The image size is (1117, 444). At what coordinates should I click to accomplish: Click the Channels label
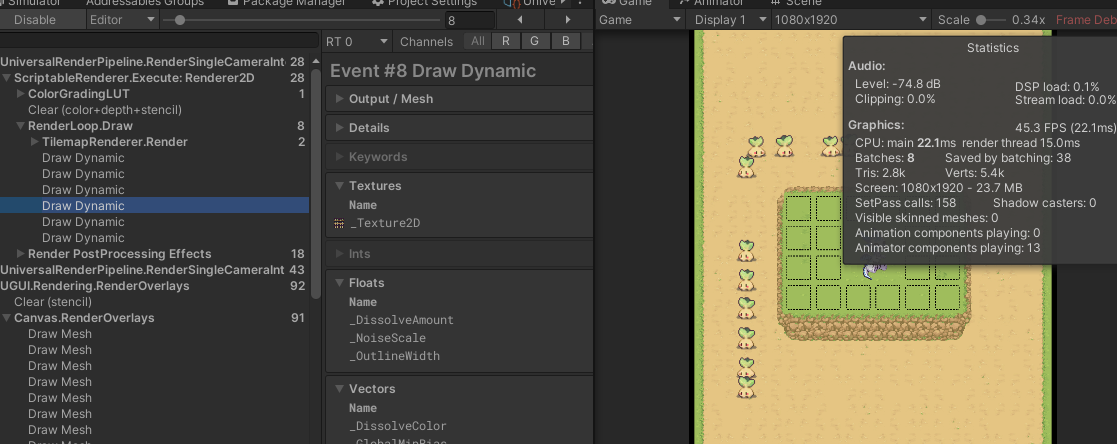pyautogui.click(x=427, y=42)
